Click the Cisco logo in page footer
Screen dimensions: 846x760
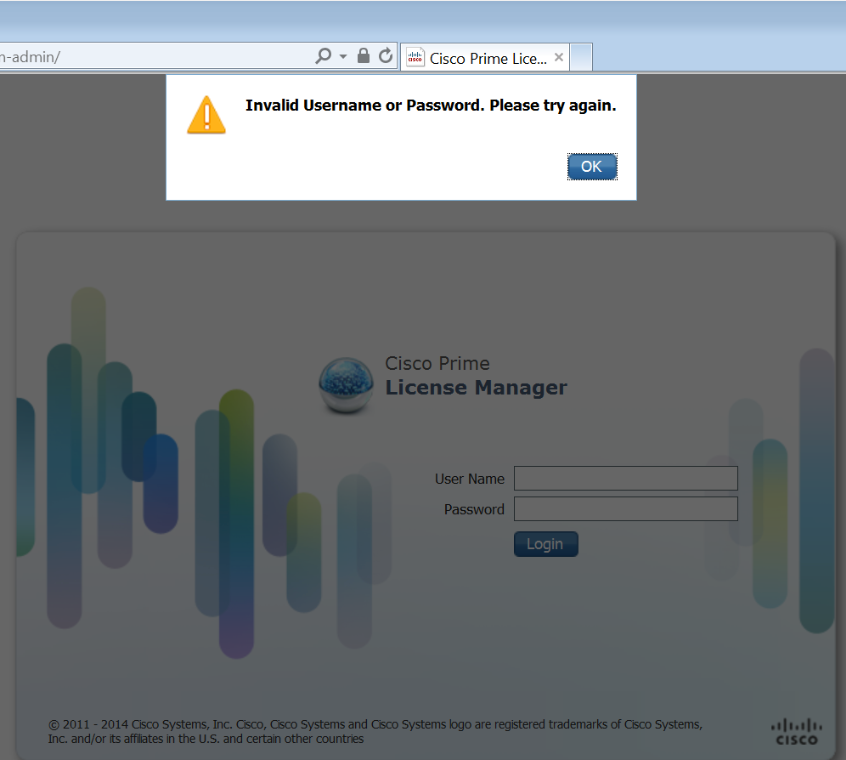tap(797, 732)
